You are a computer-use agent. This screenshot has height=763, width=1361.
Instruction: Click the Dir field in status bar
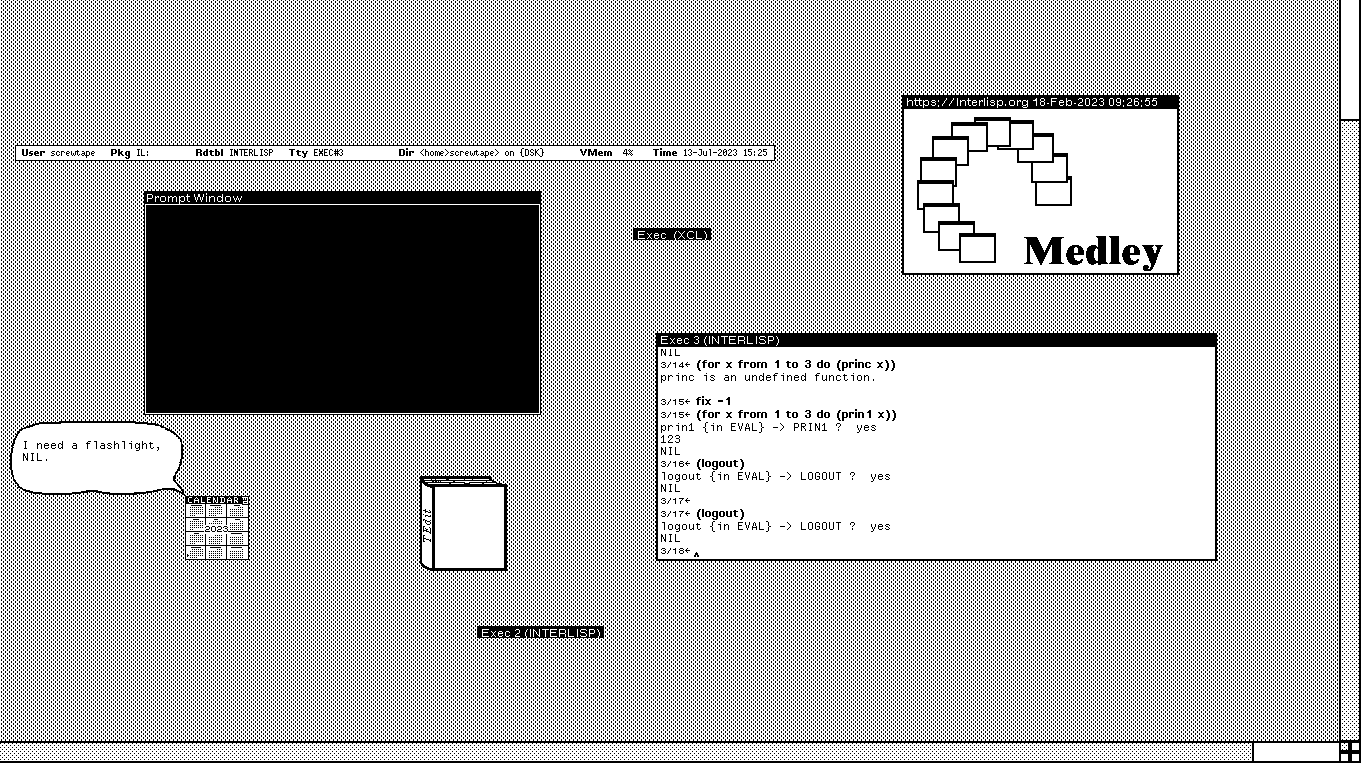click(470, 153)
